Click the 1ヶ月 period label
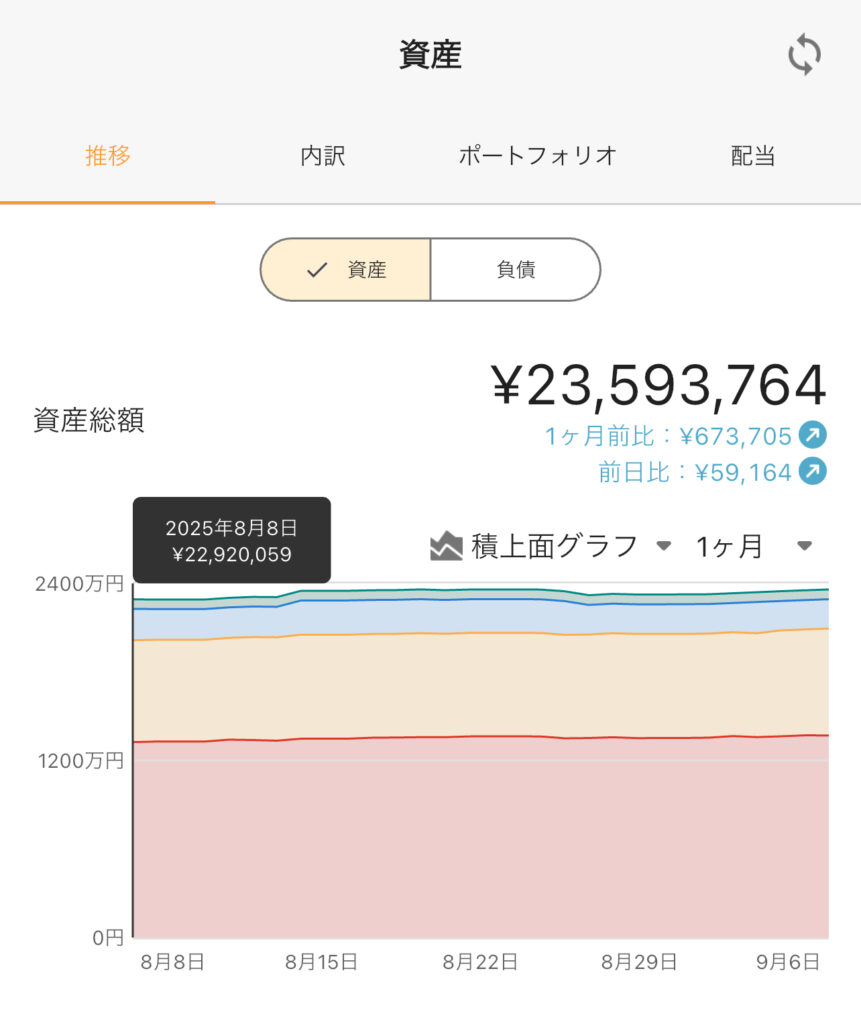The image size is (861, 1024). coord(729,546)
